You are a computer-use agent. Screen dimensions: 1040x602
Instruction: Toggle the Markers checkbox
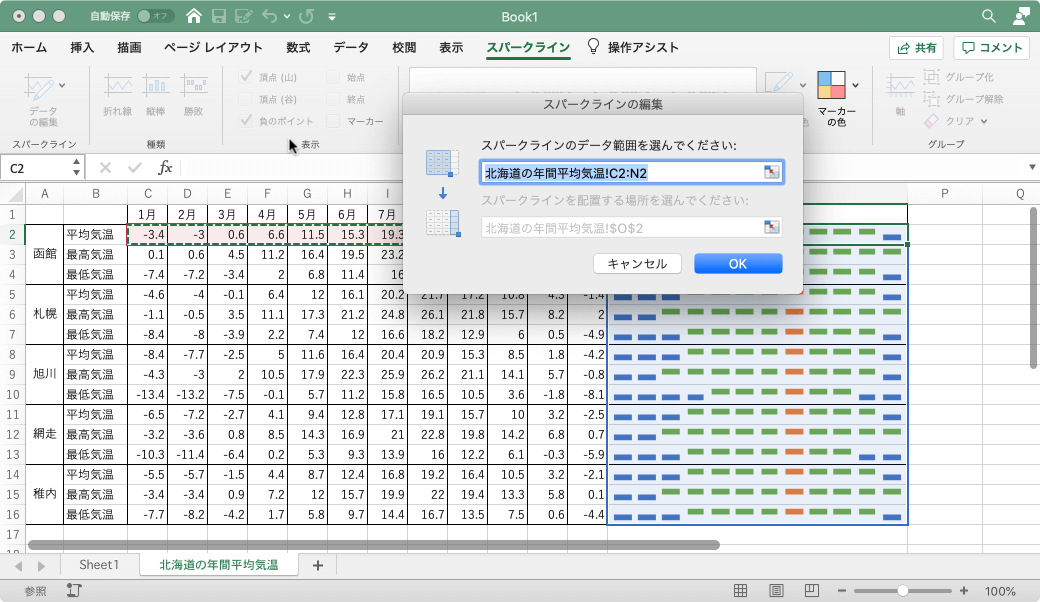point(333,121)
